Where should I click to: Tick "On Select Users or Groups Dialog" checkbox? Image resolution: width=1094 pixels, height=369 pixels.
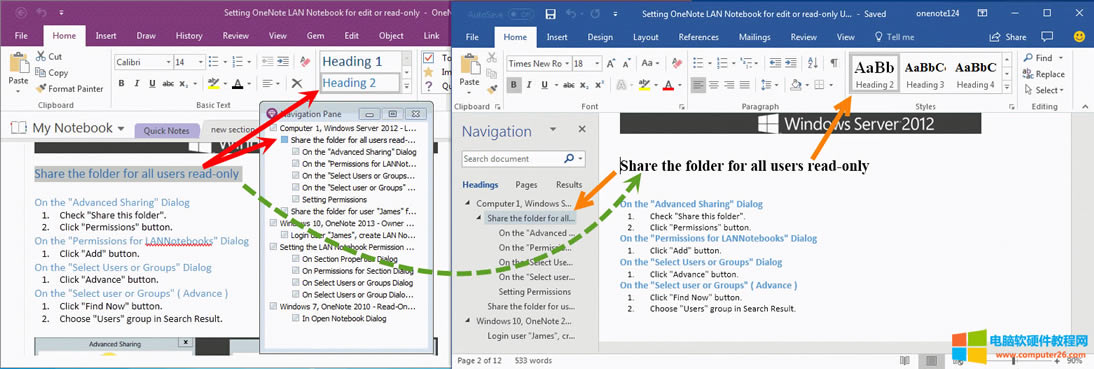point(296,283)
